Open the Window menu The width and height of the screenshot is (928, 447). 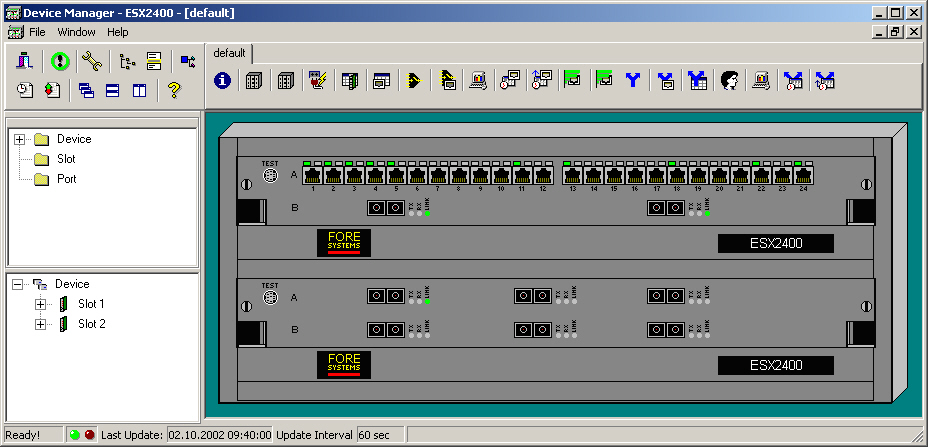tap(76, 32)
